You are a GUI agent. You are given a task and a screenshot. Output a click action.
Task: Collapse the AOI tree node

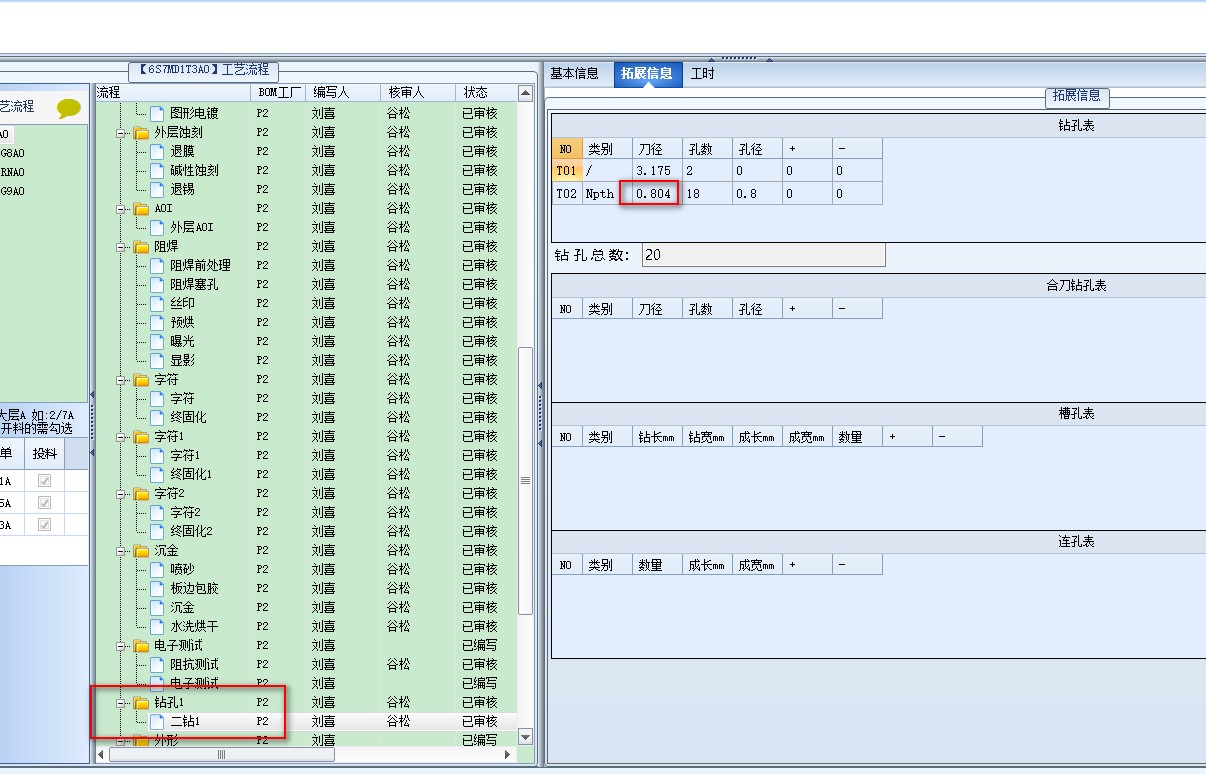(122, 208)
